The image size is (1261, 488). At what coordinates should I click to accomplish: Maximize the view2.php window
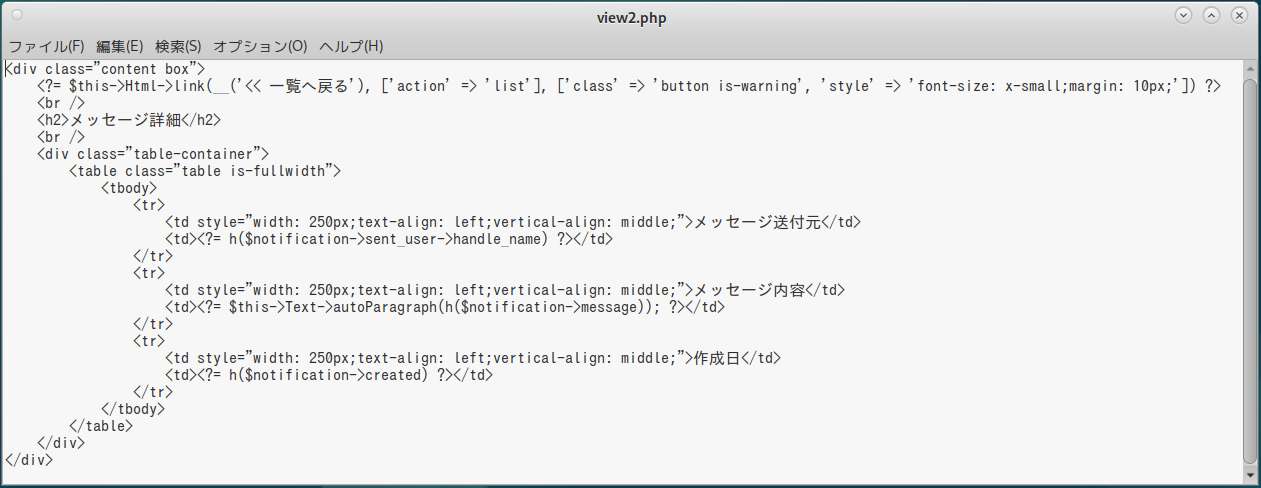pos(1211,16)
